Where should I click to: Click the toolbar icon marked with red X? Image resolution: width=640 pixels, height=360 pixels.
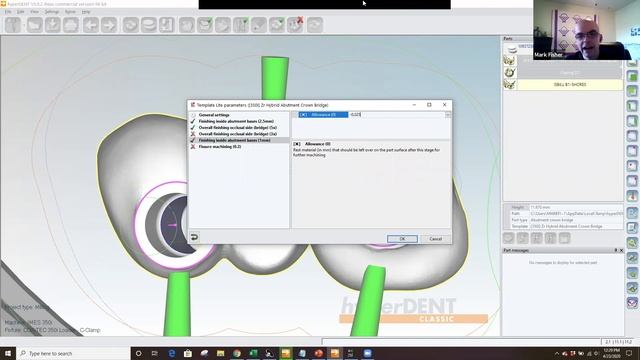pos(295,25)
